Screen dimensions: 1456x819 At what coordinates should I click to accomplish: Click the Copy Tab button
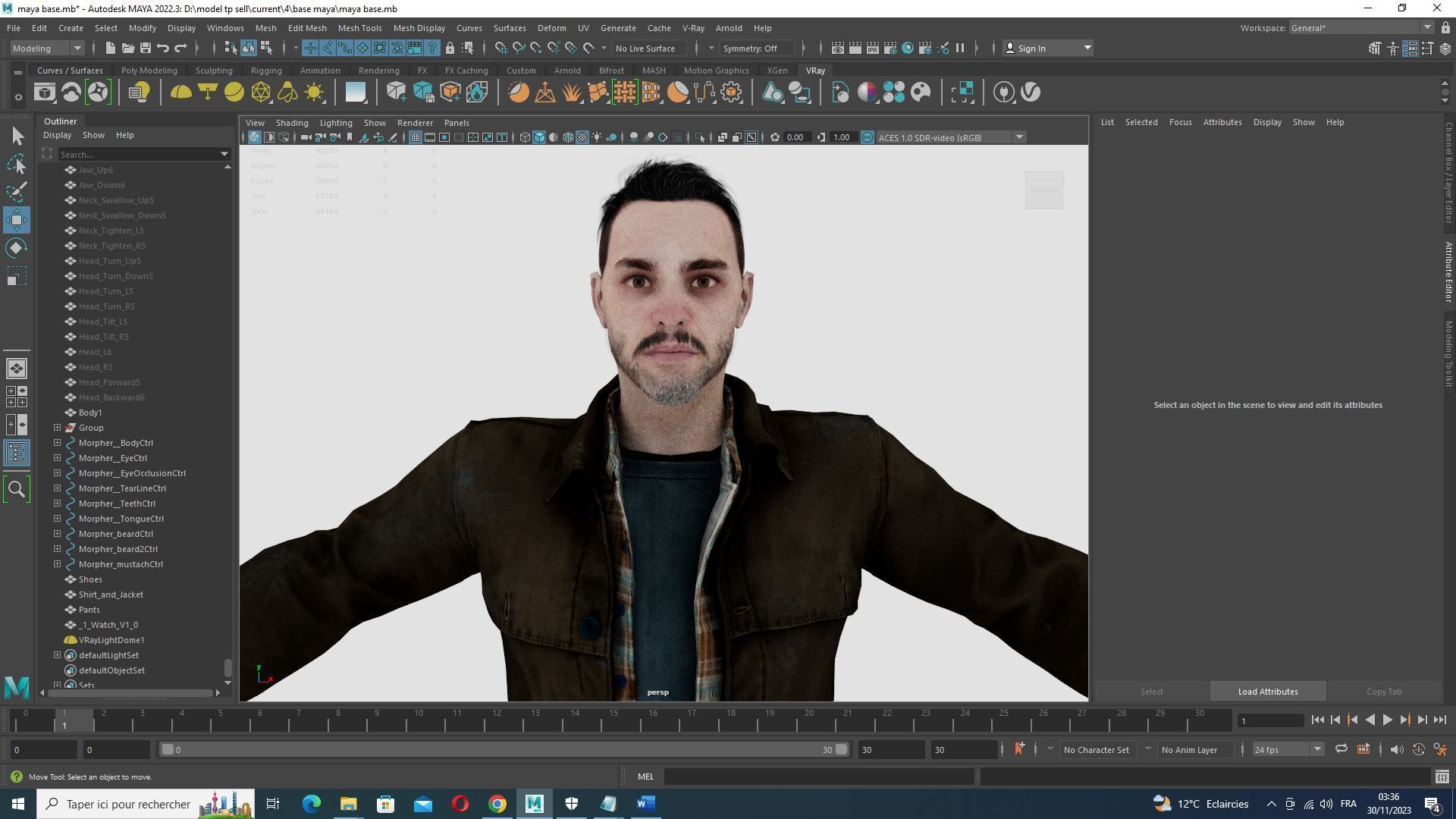click(1384, 692)
